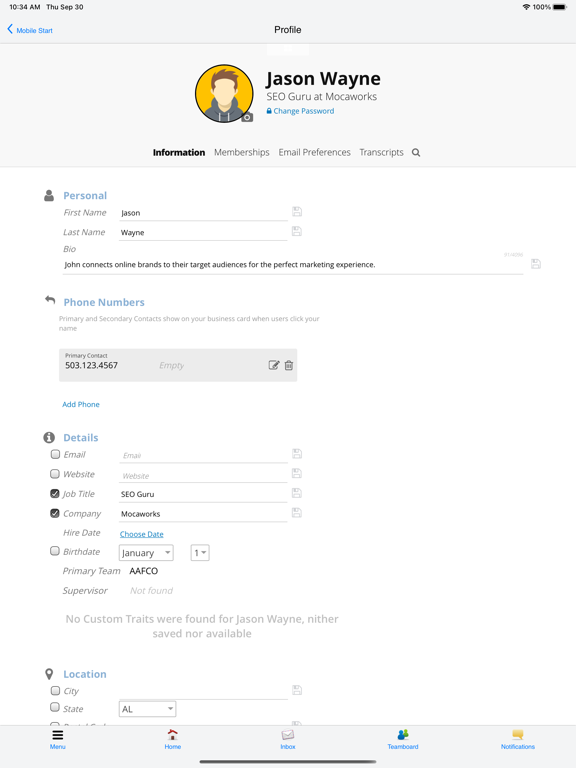
Task: Switch to the Memberships tab
Action: pyautogui.click(x=242, y=152)
